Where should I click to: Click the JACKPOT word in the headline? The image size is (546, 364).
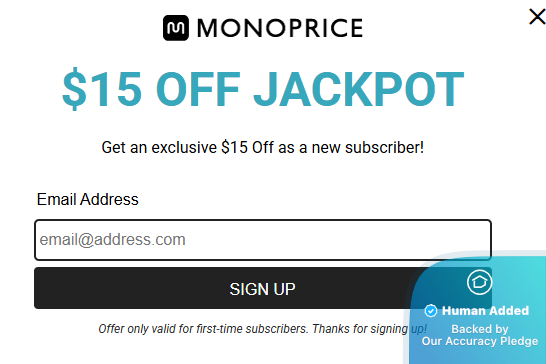pos(359,89)
